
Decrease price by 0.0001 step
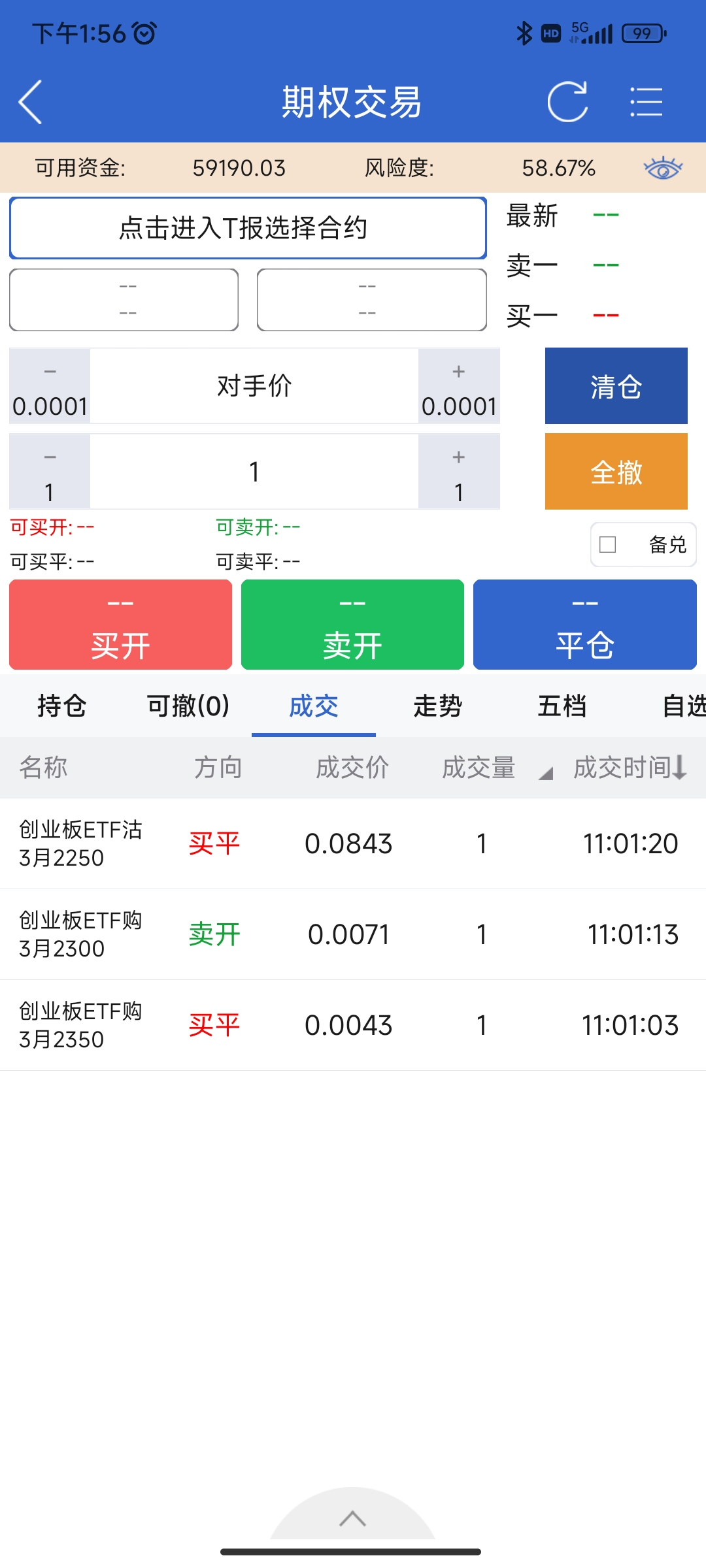point(50,386)
